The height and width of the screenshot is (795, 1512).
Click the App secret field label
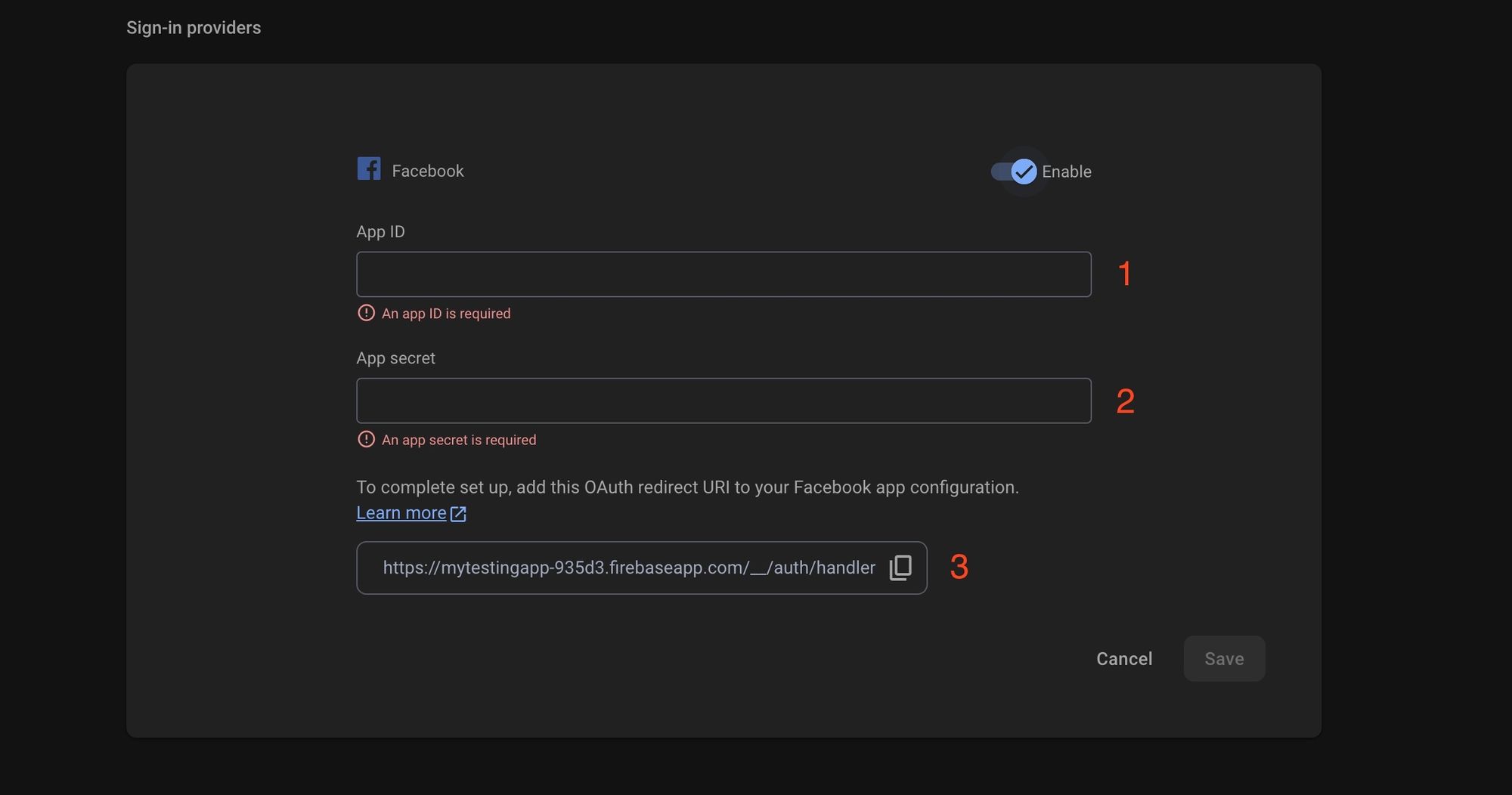coord(395,358)
